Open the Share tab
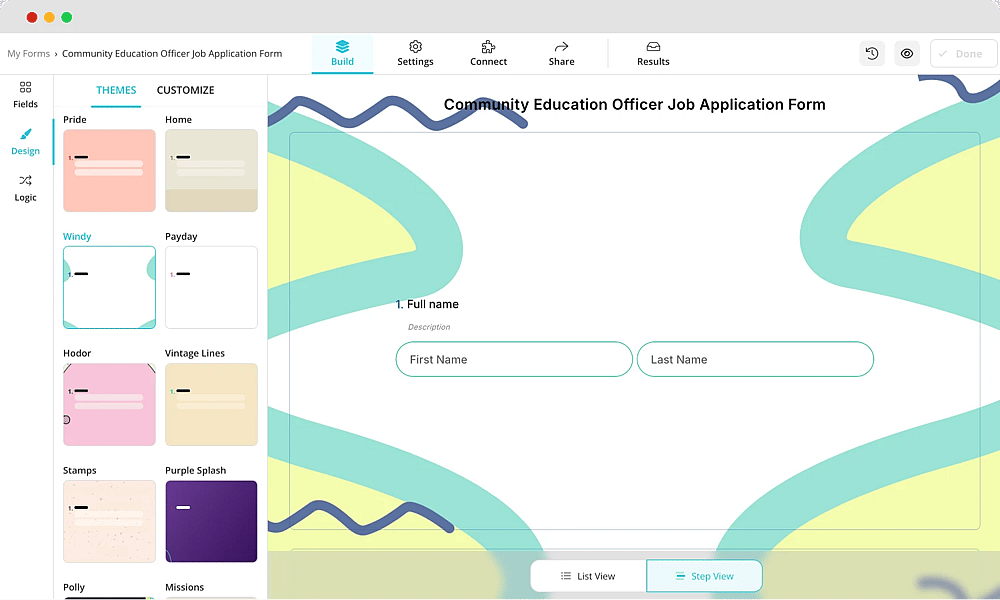 point(561,54)
